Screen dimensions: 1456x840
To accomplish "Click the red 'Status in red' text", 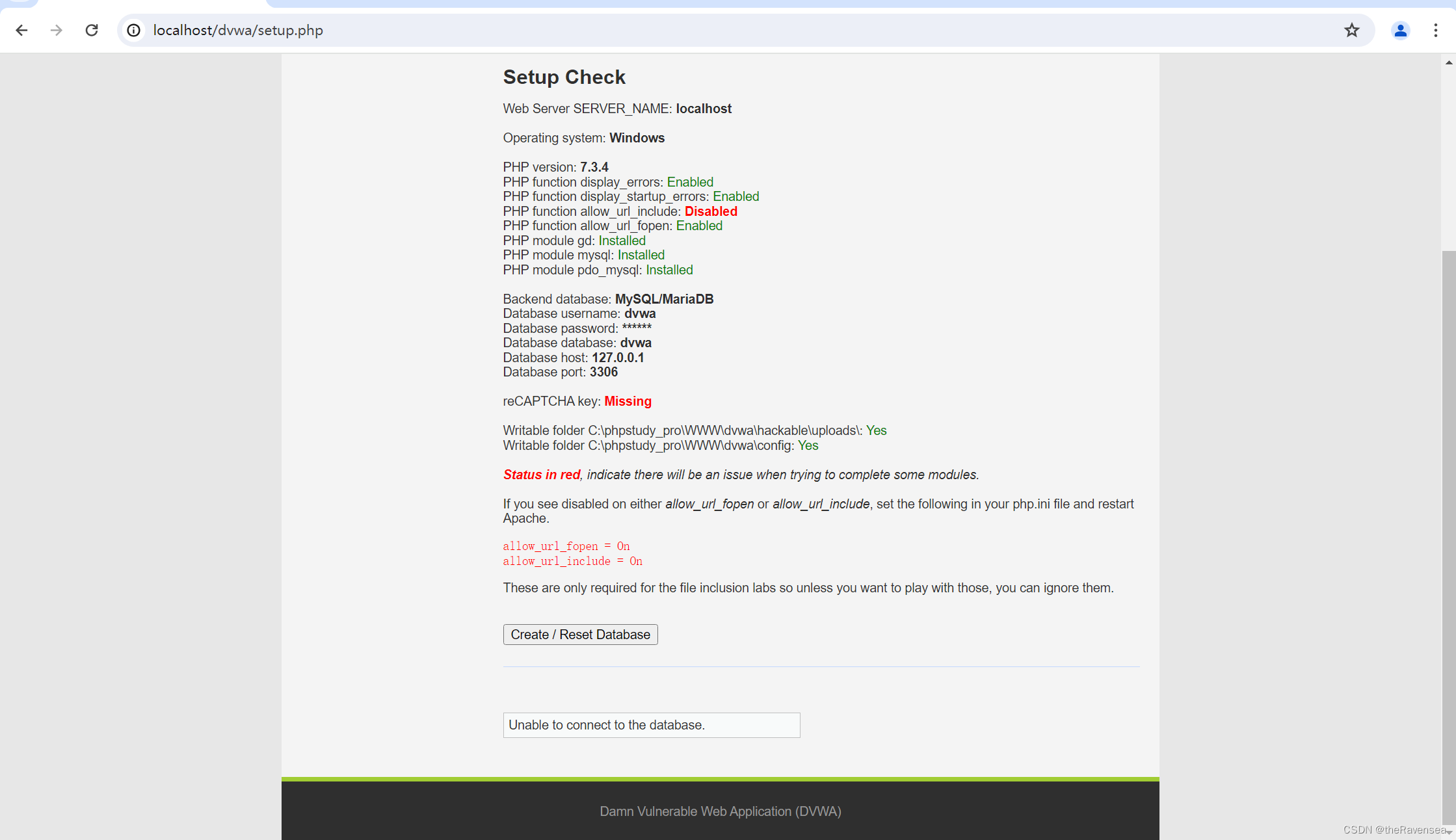I will tap(542, 475).
